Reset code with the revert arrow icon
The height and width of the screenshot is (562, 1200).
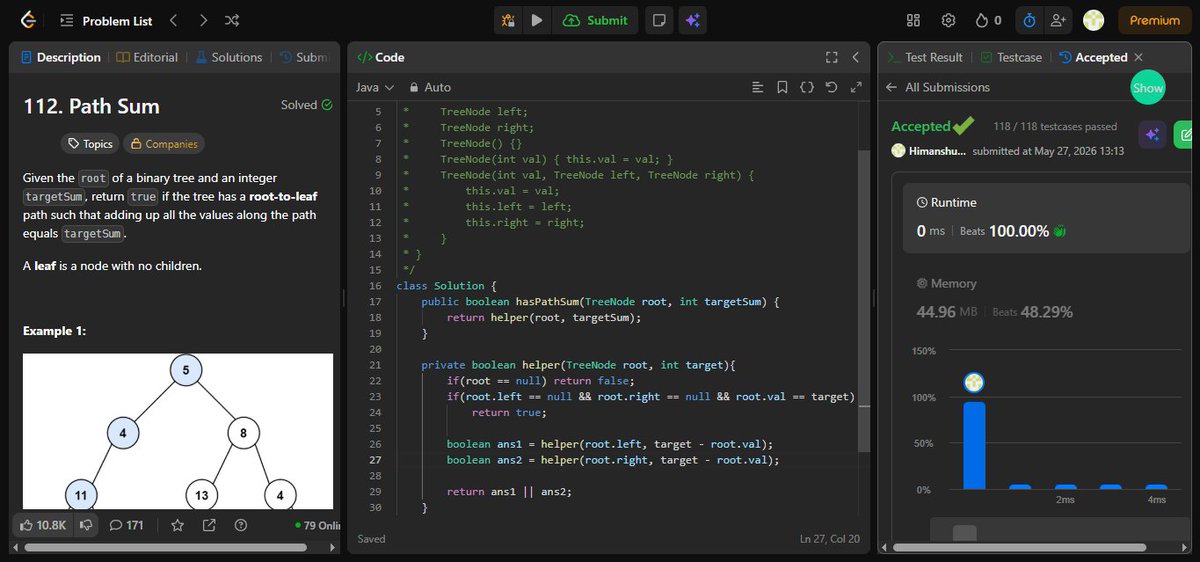click(830, 88)
